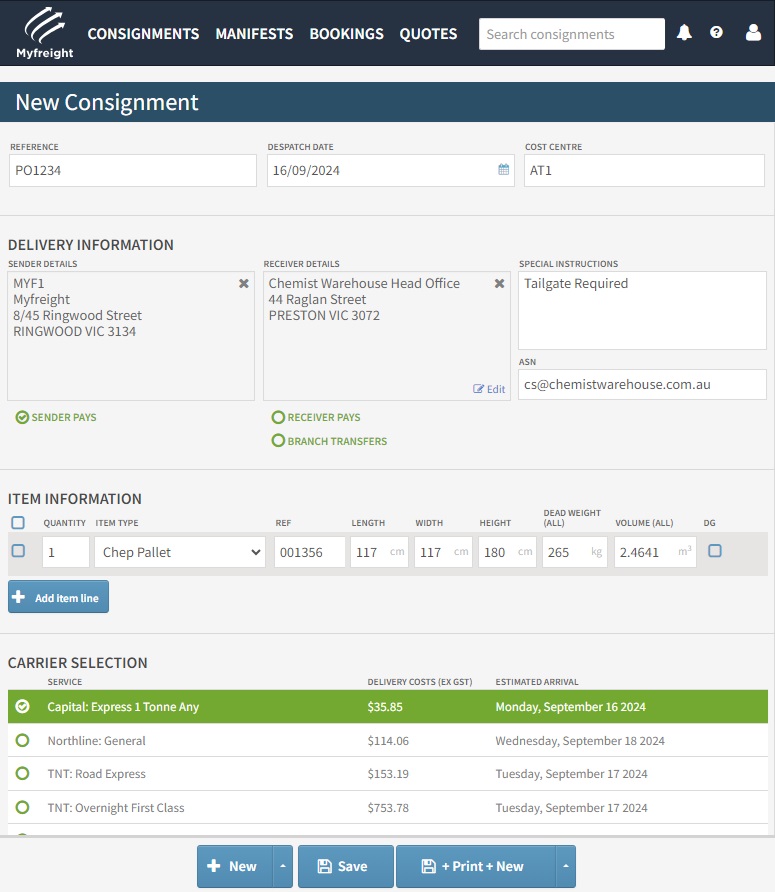Expand the New button dropdown arrow
775x892 pixels.
click(283, 866)
